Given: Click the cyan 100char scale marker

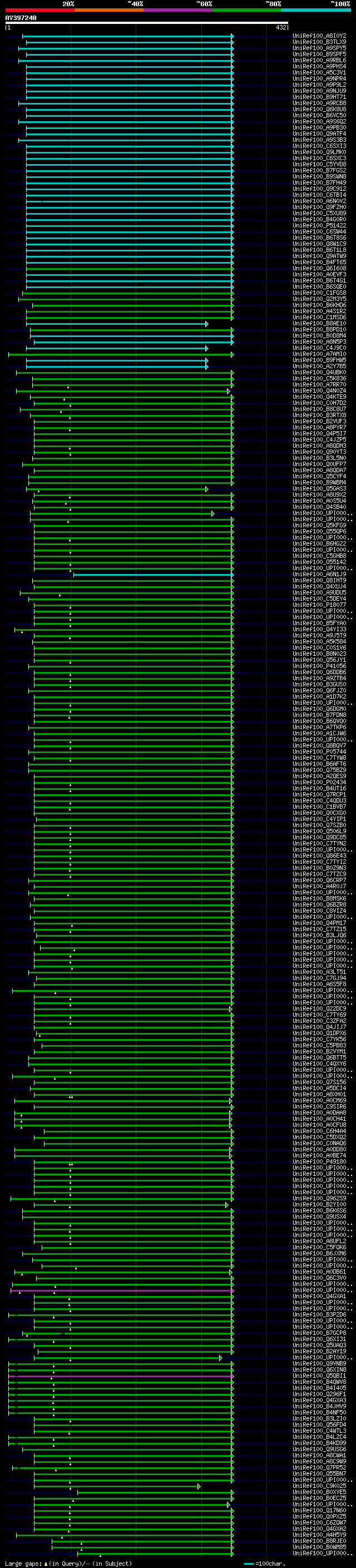Looking at the screenshot, I should pos(248,1564).
